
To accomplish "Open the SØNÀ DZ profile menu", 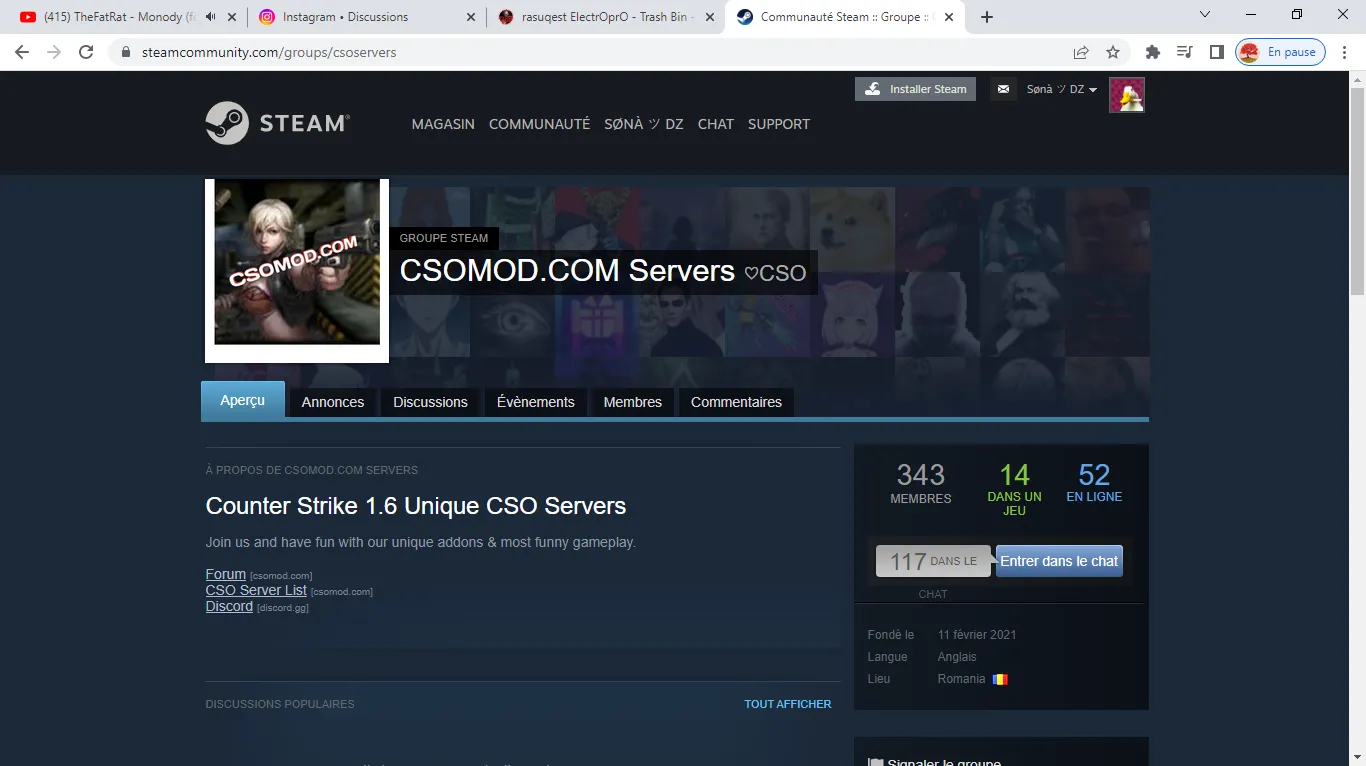I will tap(644, 124).
